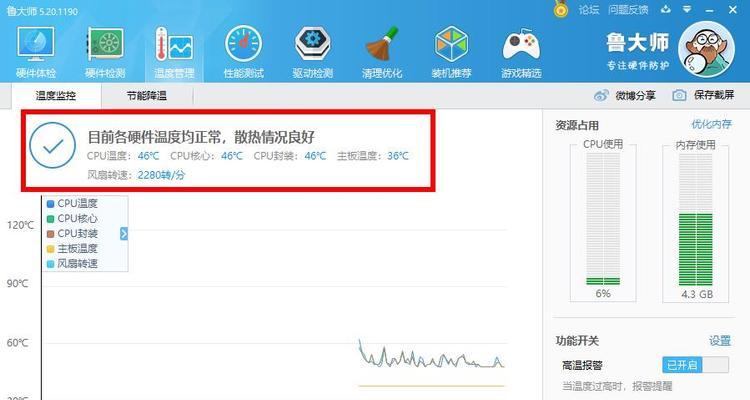750x400 pixels.
Task: Click the skin/upgrade icon beside 问题反馈
Action: coord(665,9)
